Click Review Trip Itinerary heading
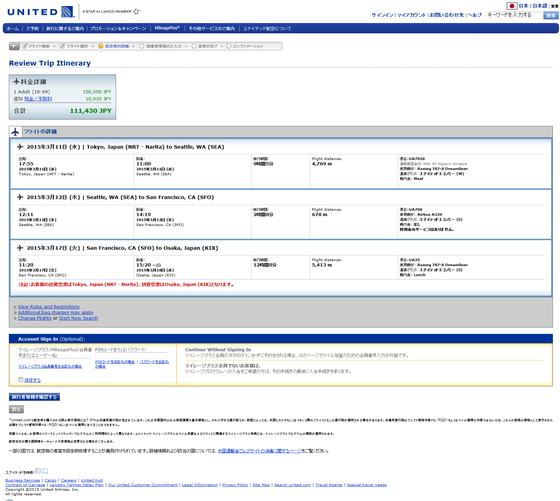560x501 pixels. 50,63
